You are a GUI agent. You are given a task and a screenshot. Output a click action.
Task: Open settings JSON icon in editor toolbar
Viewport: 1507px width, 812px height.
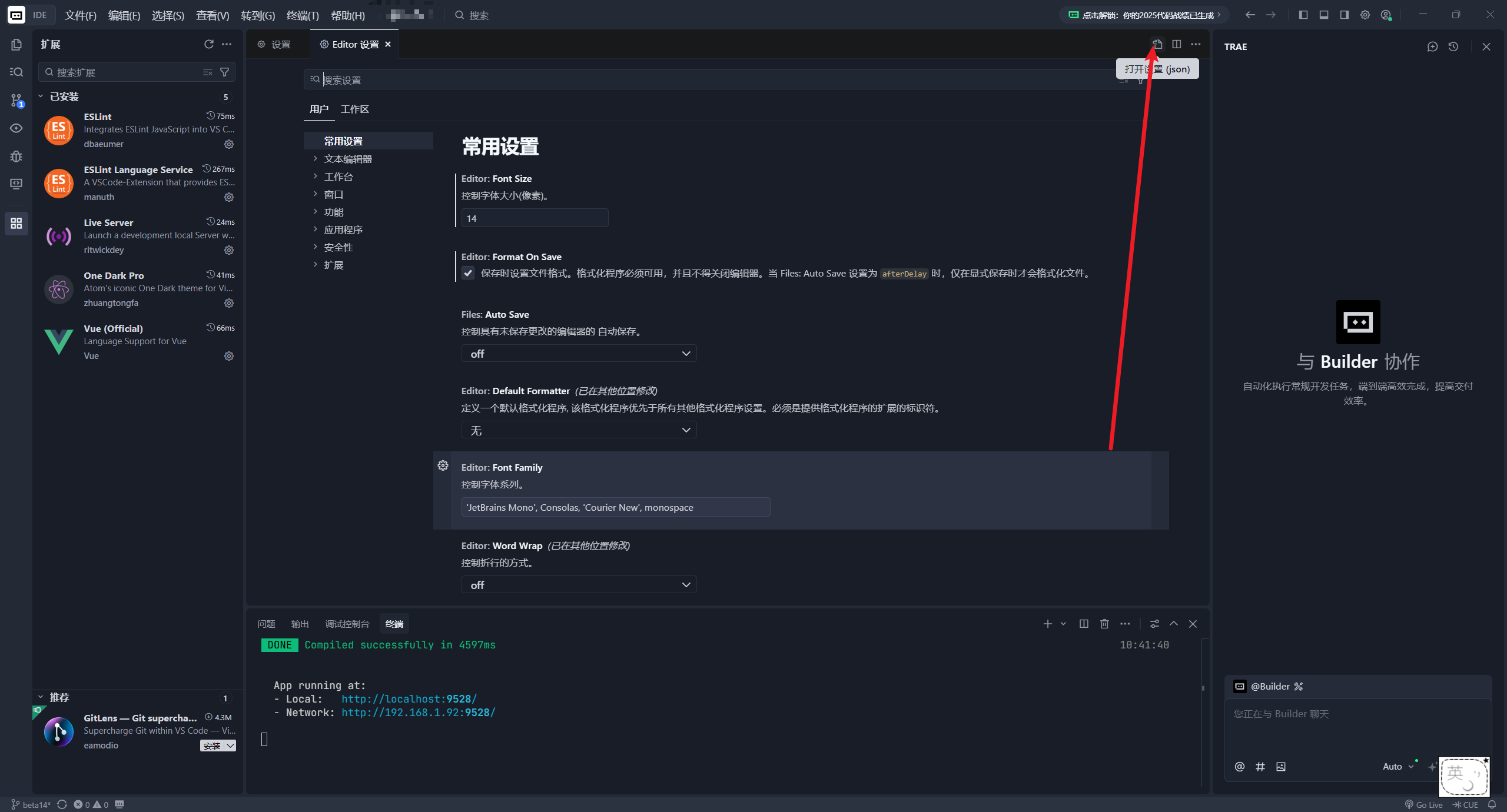coord(1157,44)
